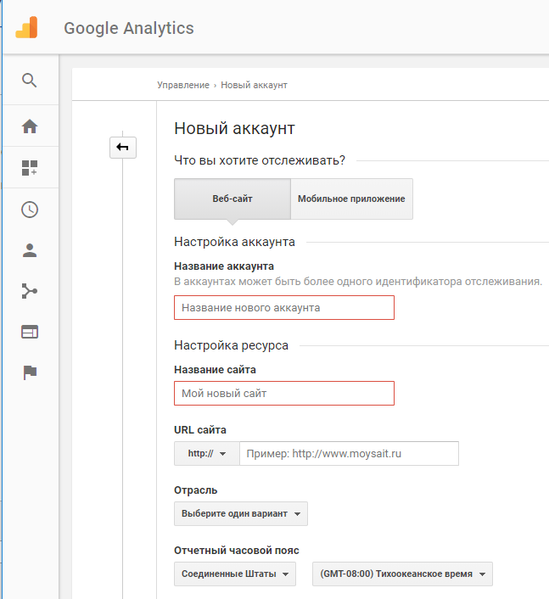This screenshot has height=599, width=549.
Task: Open Audience reports person icon
Action: pyautogui.click(x=29, y=251)
